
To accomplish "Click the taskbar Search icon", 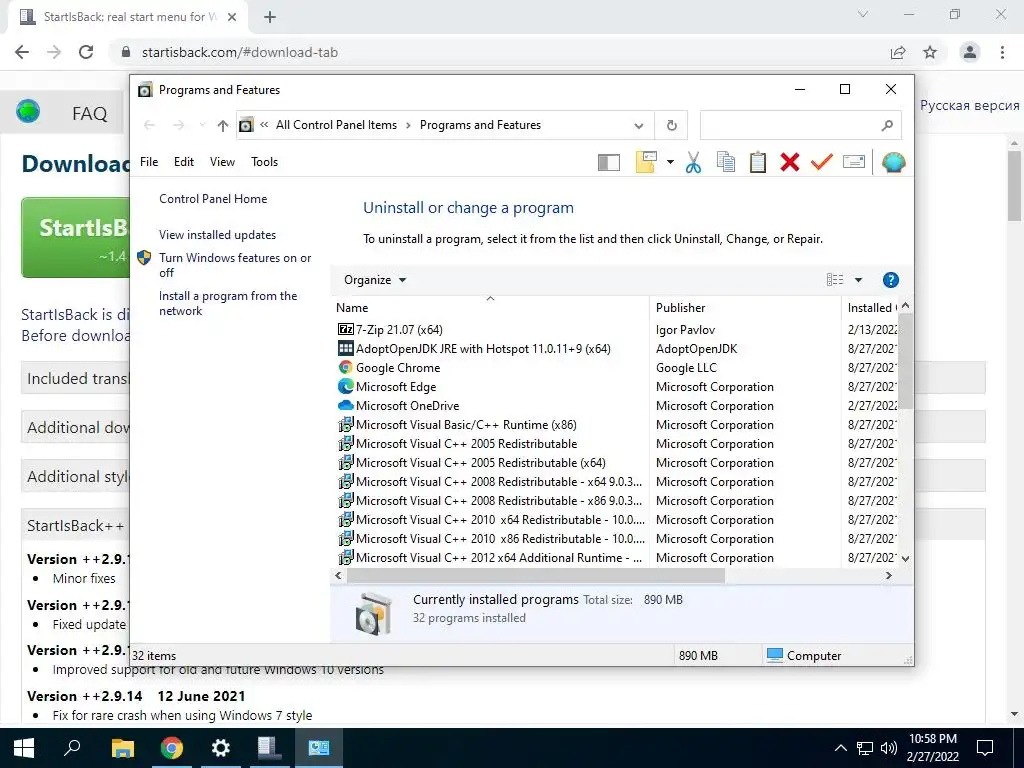I will [x=72, y=748].
